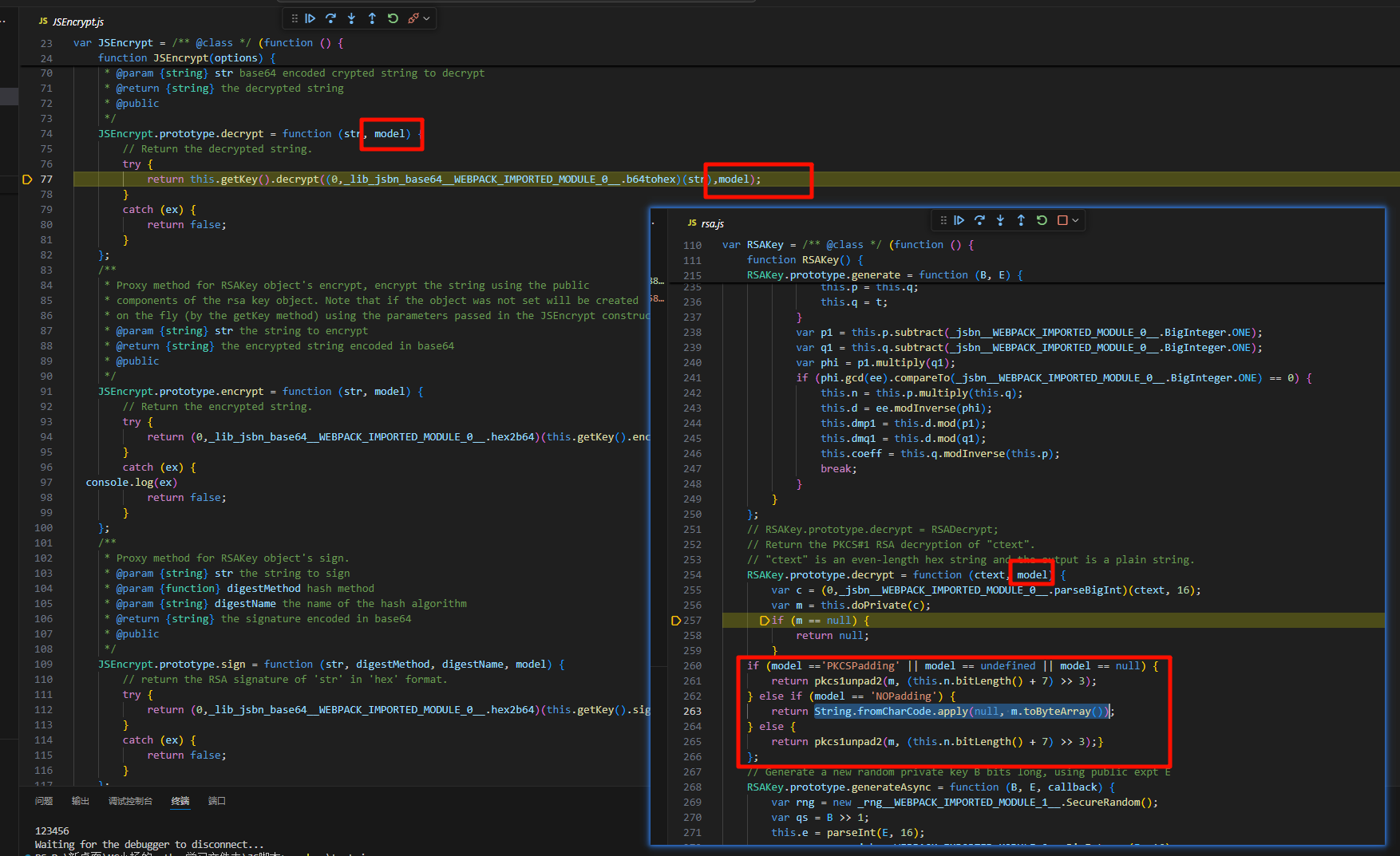1400x856 pixels.
Task: Click the Restart icon beside the Disconnect plug
Action: (393, 18)
